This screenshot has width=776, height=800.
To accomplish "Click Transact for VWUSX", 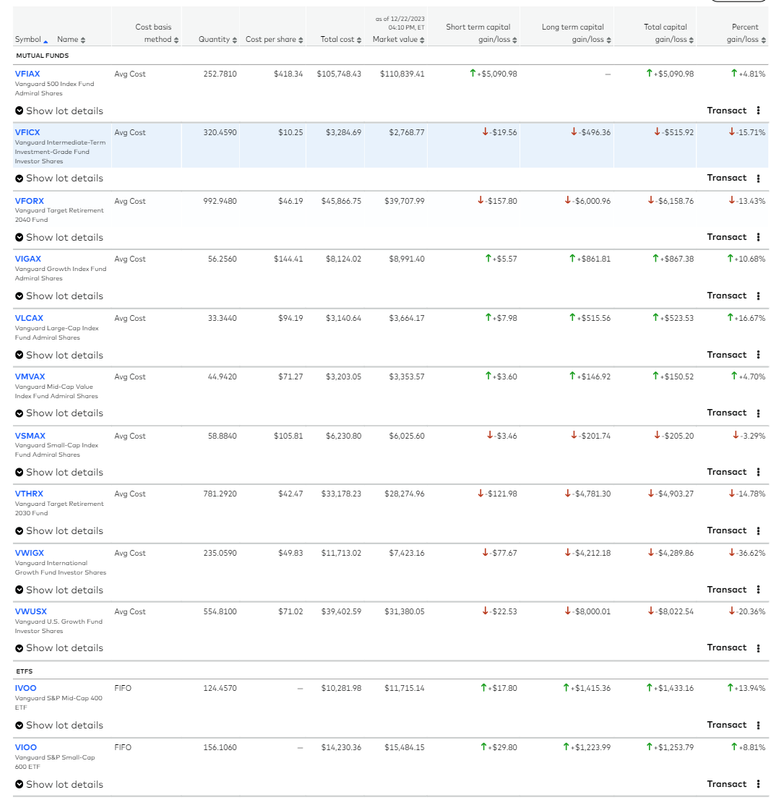I will point(727,647).
